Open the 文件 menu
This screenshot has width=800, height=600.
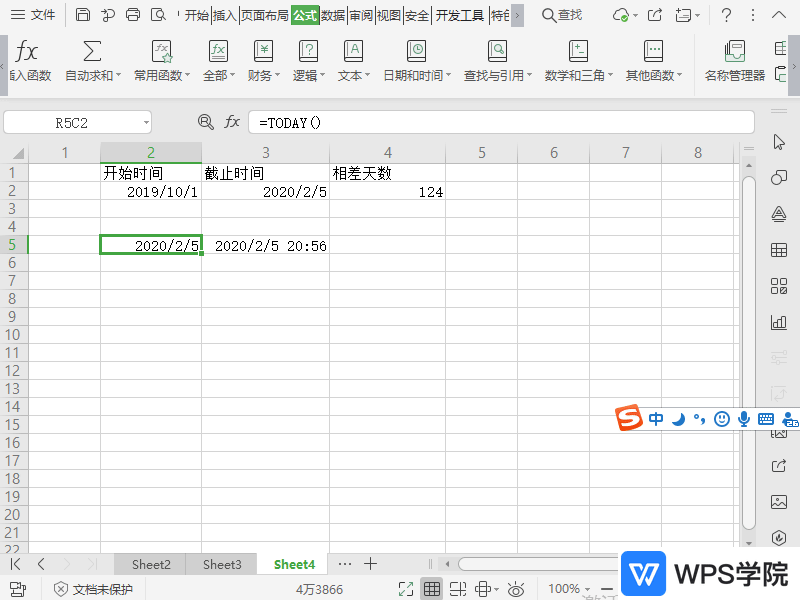(33, 15)
